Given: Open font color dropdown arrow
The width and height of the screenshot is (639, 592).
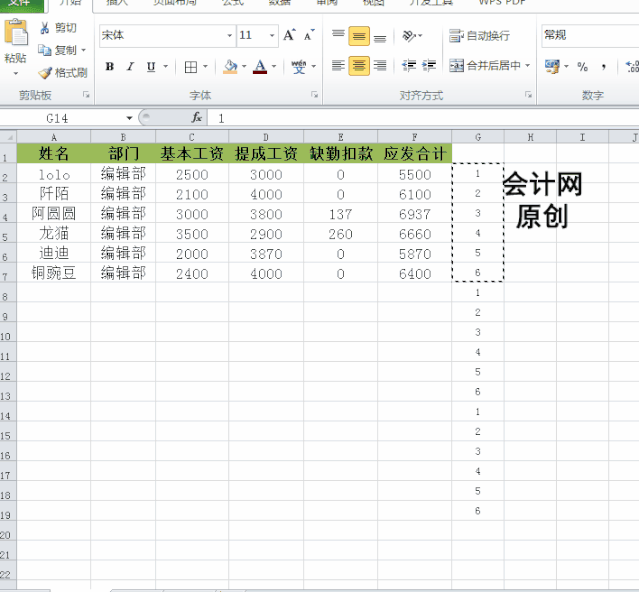Looking at the screenshot, I should pyautogui.click(x=274, y=66).
